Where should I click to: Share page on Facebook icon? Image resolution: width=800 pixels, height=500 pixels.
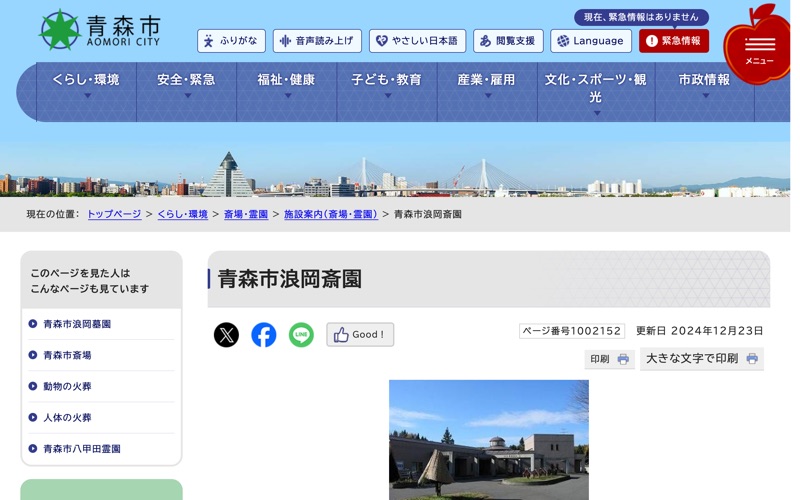point(264,335)
